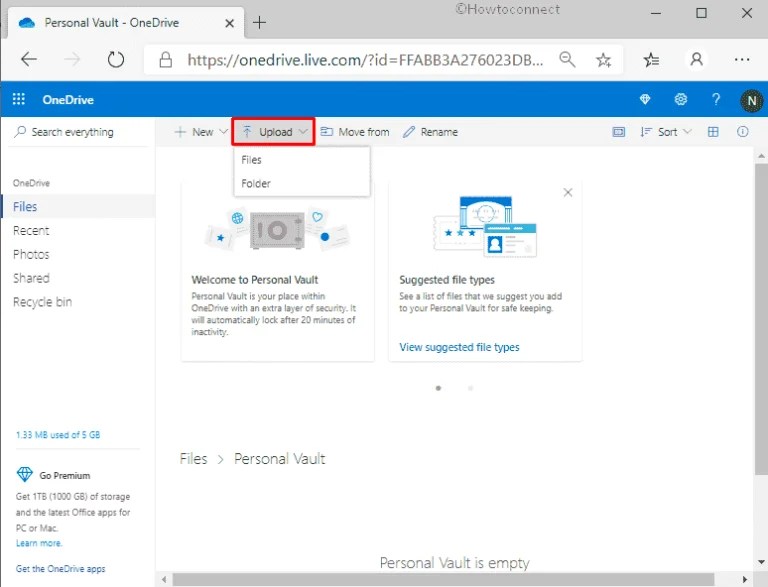This screenshot has width=768, height=587.
Task: Select the second carousel page dot
Action: [x=470, y=388]
